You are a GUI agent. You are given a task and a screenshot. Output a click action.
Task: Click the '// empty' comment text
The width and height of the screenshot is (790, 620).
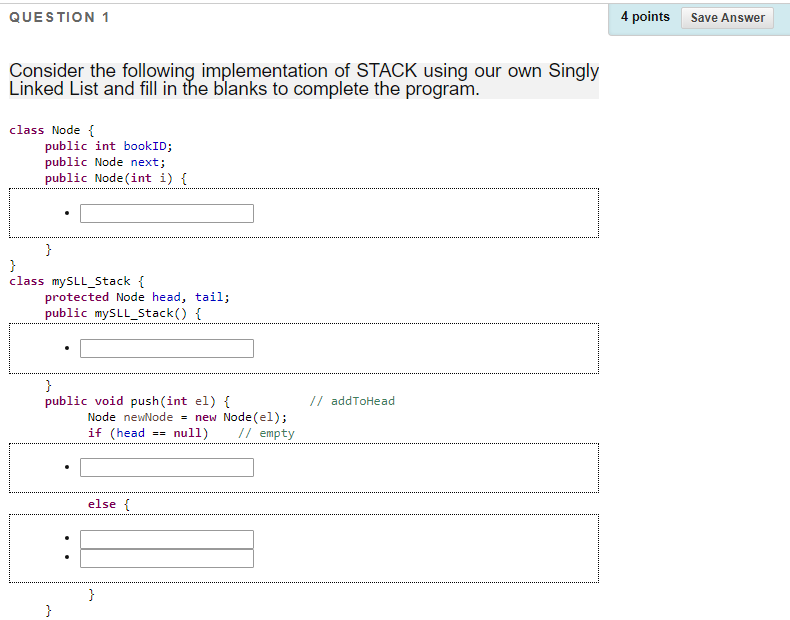[266, 433]
